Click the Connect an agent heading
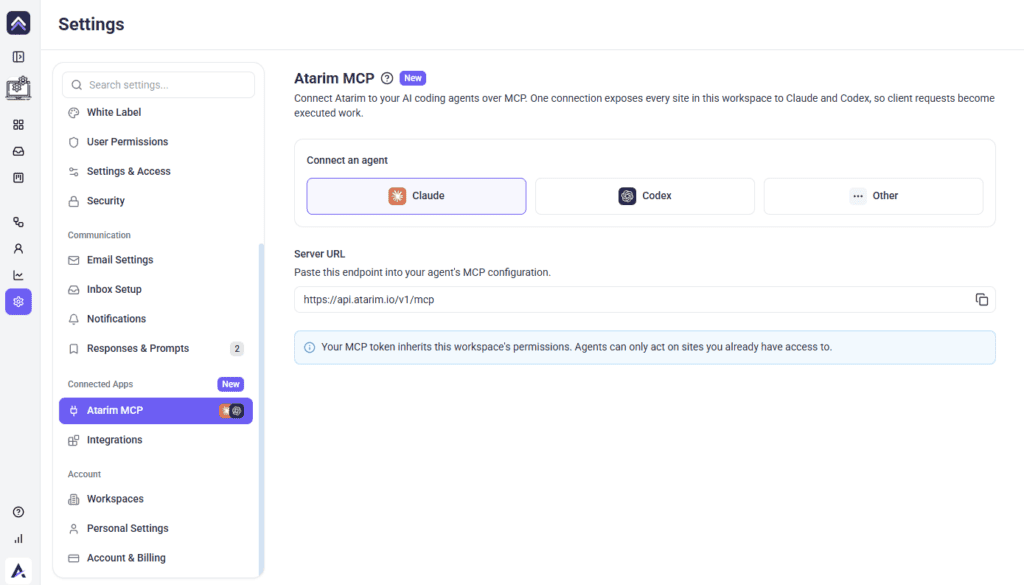The height and width of the screenshot is (585, 1024). (x=347, y=160)
